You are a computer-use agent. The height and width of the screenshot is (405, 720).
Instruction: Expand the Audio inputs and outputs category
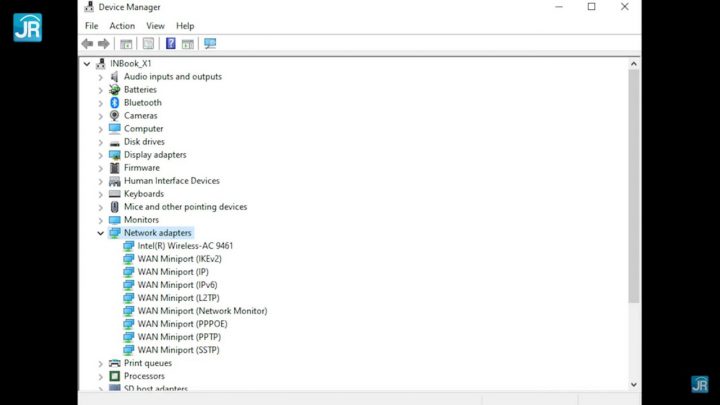coord(101,77)
